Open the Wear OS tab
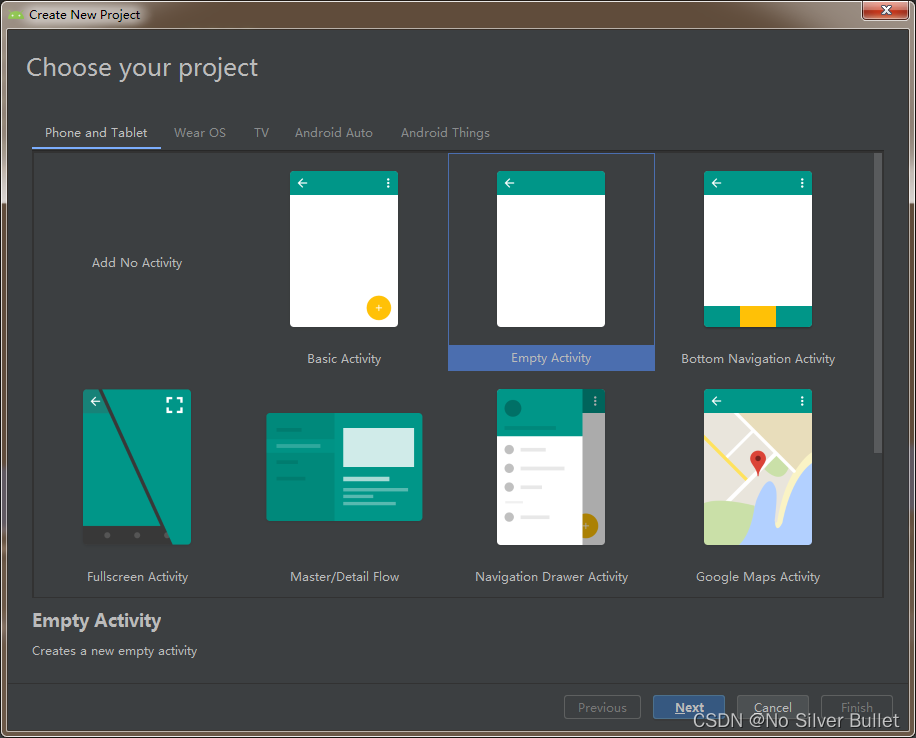The height and width of the screenshot is (738, 916). pos(200,133)
